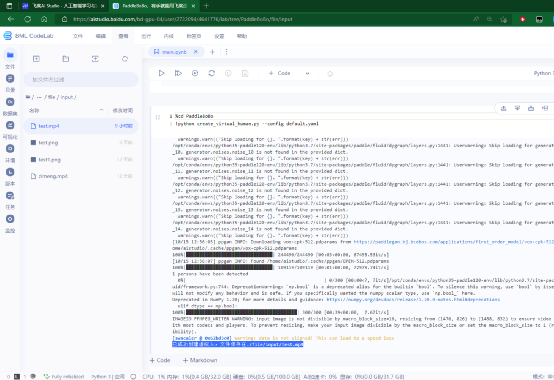The width and height of the screenshot is (554, 380).
Task: Open the cell type dropdown arrow next to Code
Action: 307,73
